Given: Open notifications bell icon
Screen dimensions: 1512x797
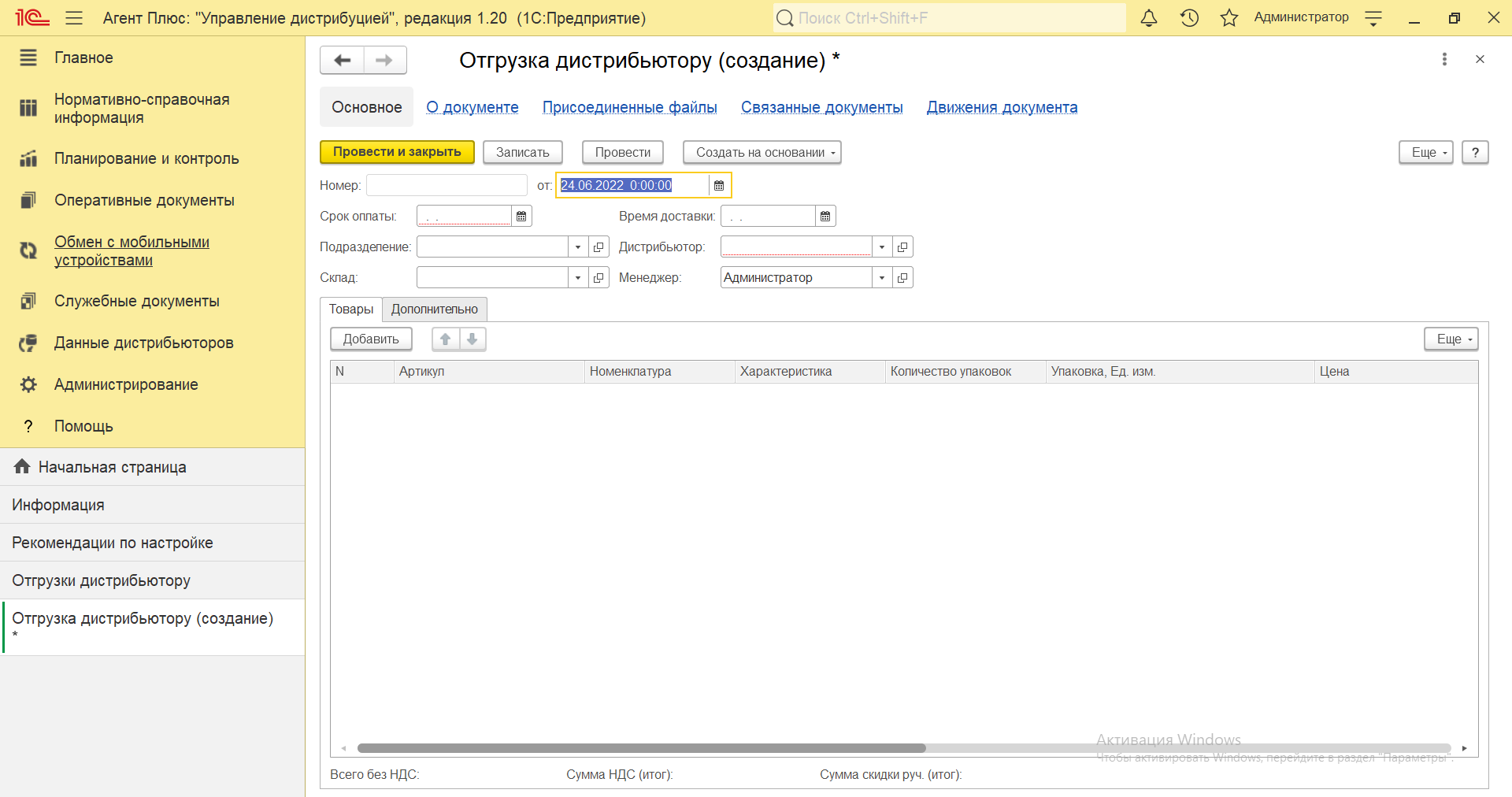Looking at the screenshot, I should click(x=1149, y=17).
